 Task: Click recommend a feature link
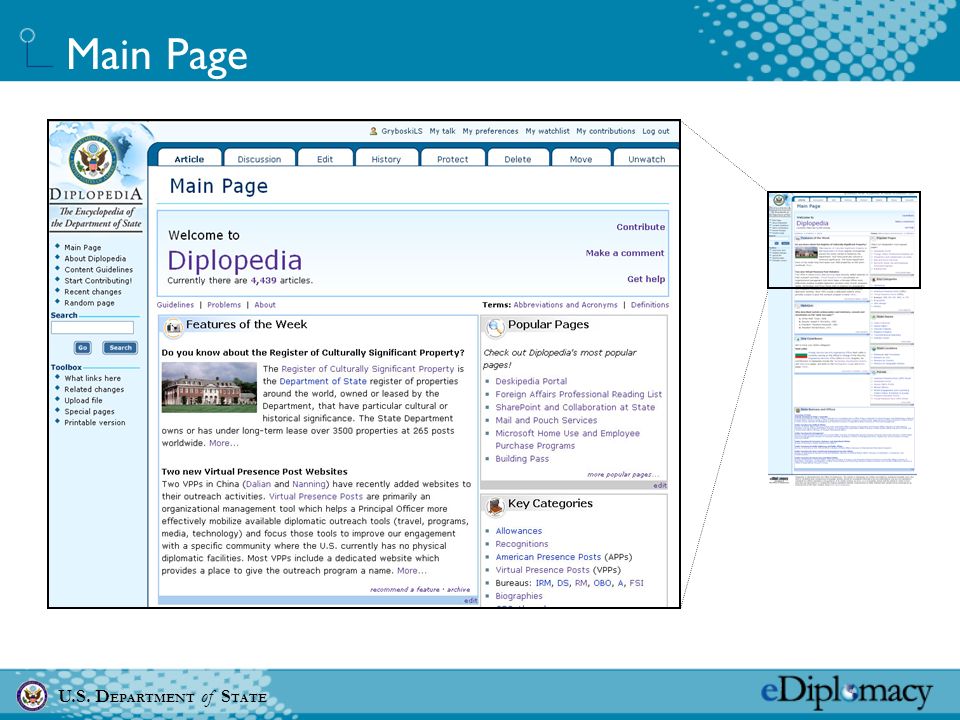405,589
